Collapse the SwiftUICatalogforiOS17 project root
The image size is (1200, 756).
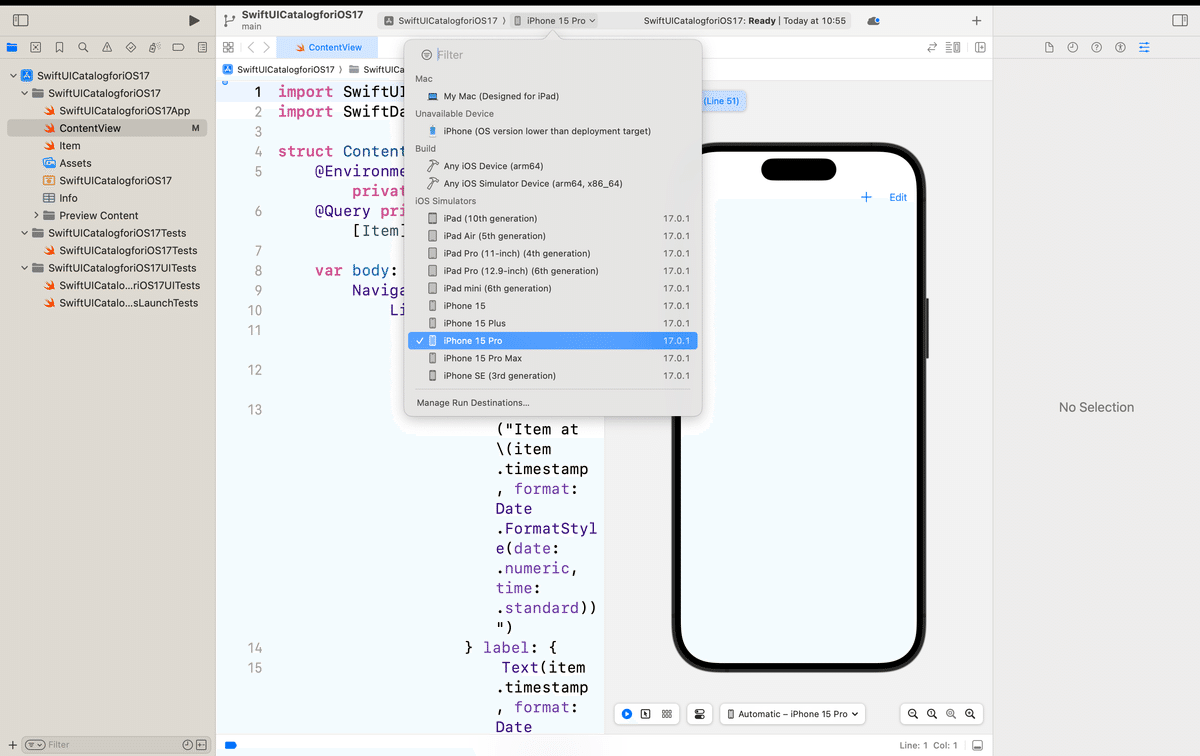tap(13, 76)
